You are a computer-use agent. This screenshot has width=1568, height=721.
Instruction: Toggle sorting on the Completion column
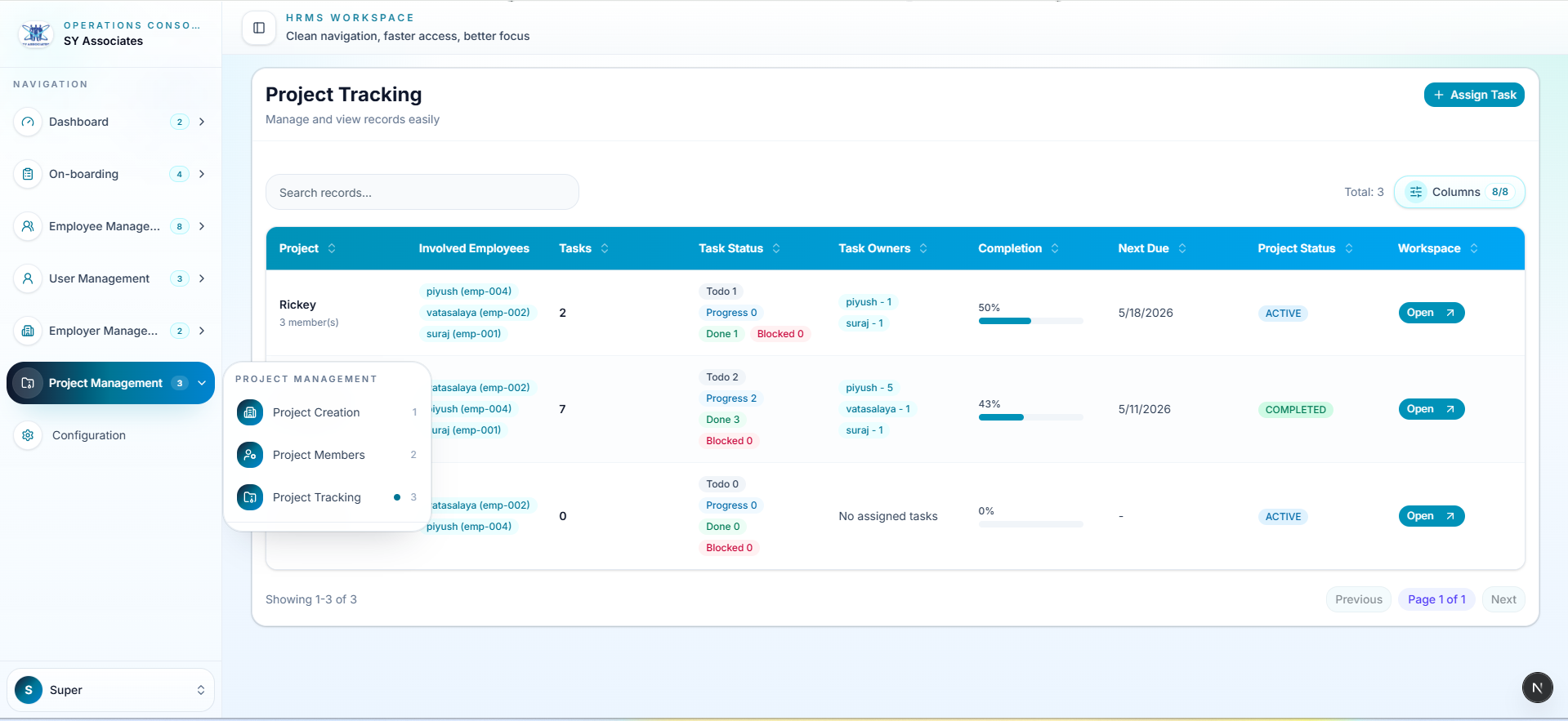click(x=1018, y=248)
